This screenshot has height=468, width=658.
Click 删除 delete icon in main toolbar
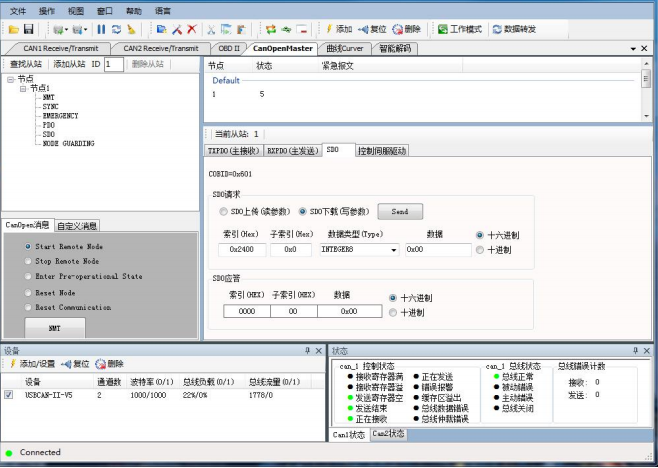[406, 29]
